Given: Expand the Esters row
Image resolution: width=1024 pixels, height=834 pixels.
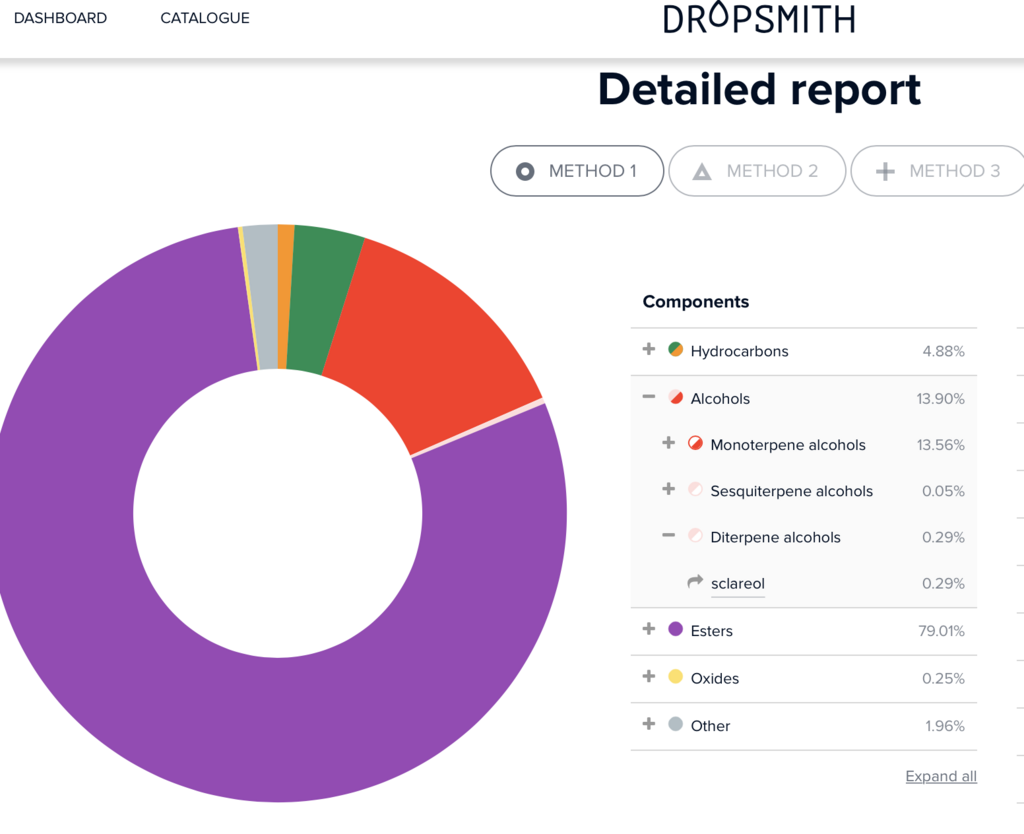Looking at the screenshot, I should pos(648,629).
